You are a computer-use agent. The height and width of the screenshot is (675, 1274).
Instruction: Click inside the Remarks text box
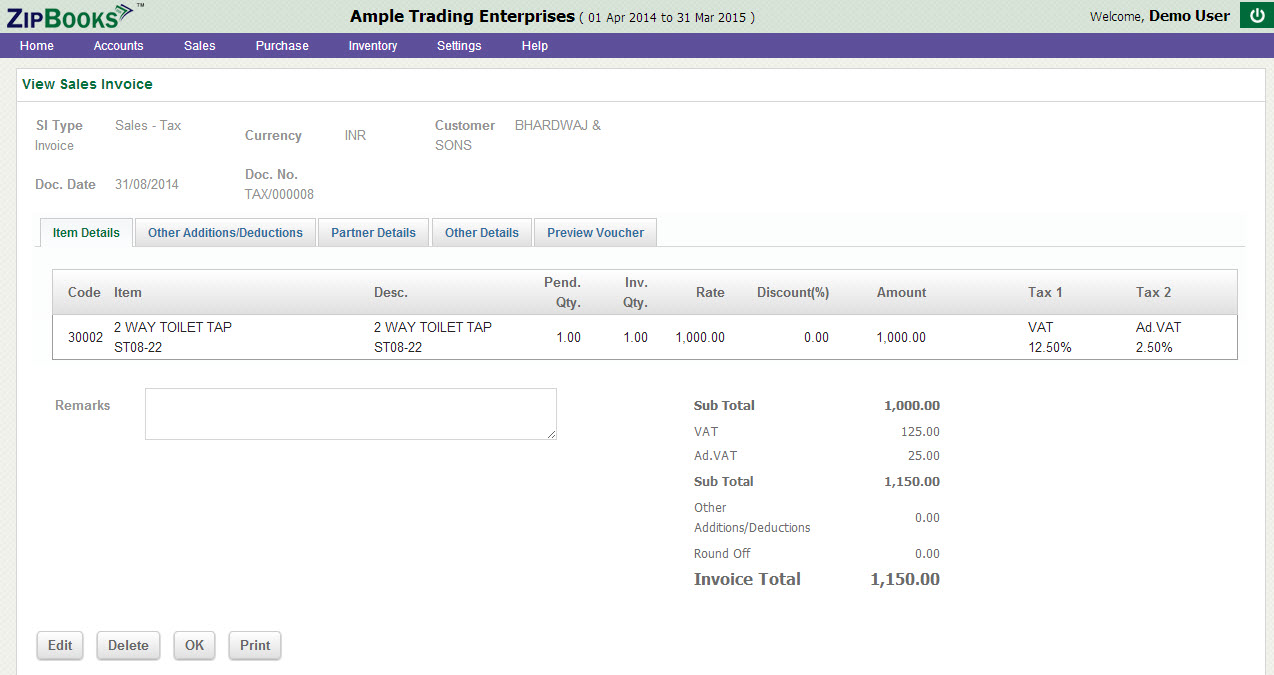tap(350, 414)
